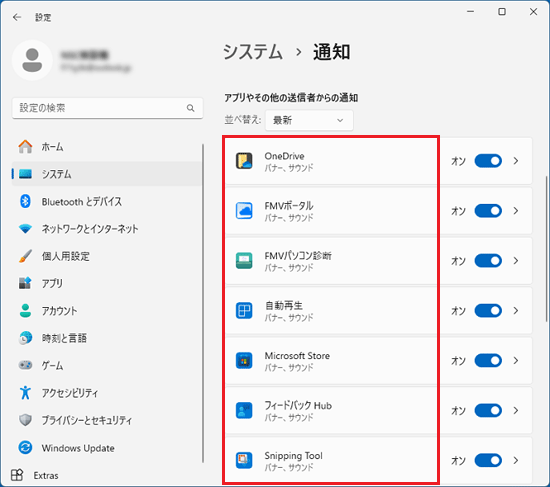
Task: Click the back arrow icon
Action: (x=17, y=17)
